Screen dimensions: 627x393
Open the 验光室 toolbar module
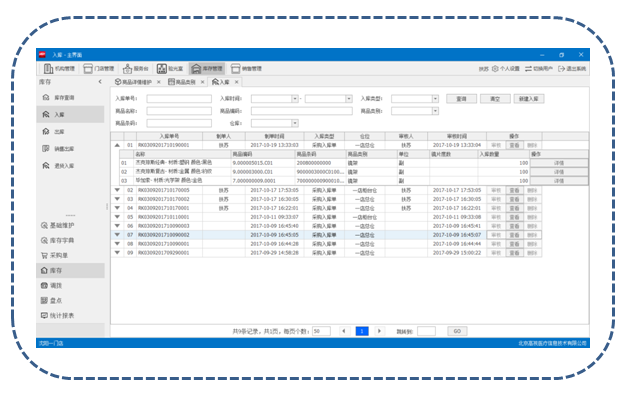(x=170, y=69)
